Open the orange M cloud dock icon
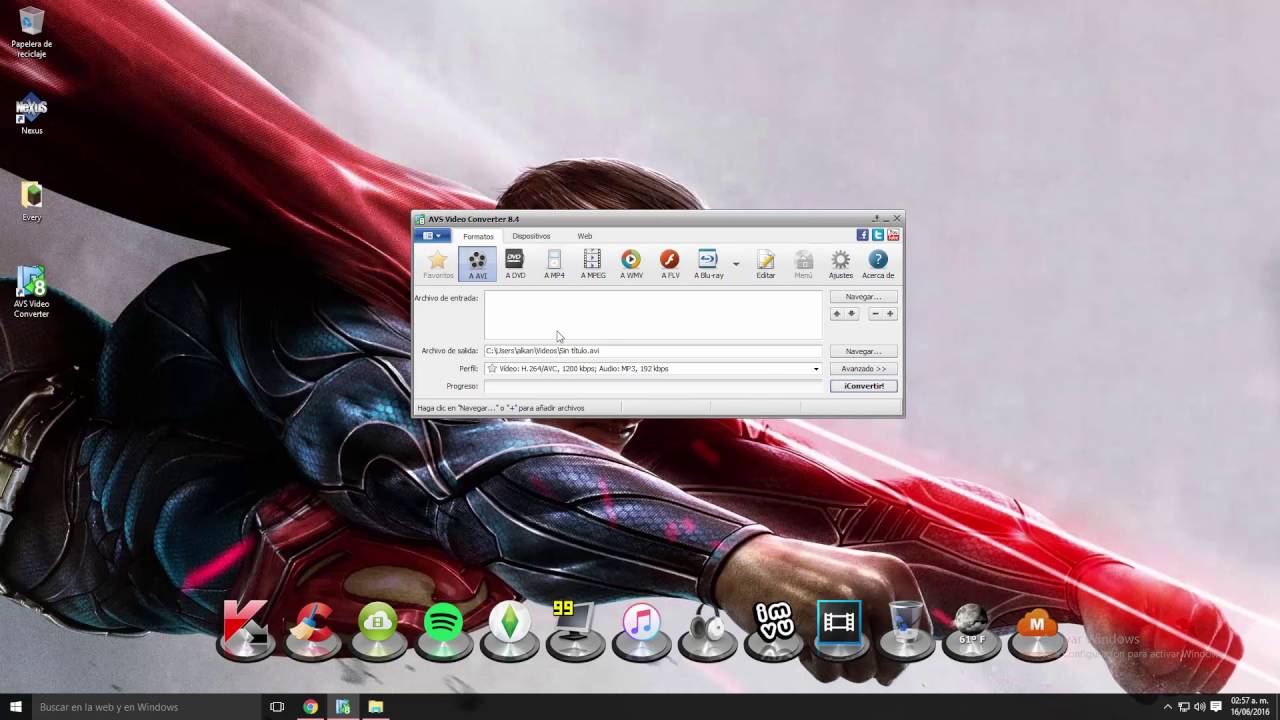Image resolution: width=1280 pixels, height=720 pixels. (x=1037, y=630)
